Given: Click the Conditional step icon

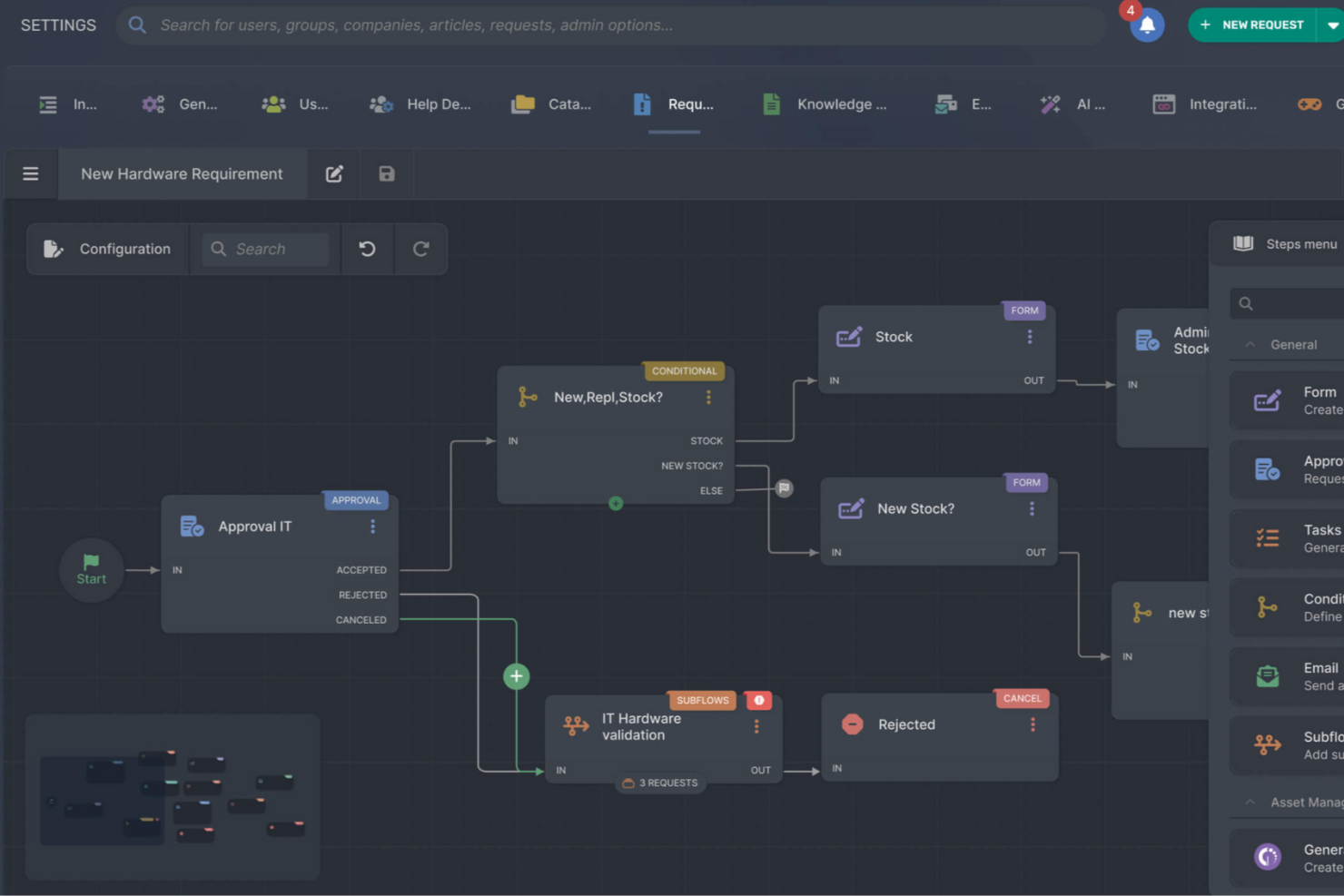Looking at the screenshot, I should pos(1266,606).
